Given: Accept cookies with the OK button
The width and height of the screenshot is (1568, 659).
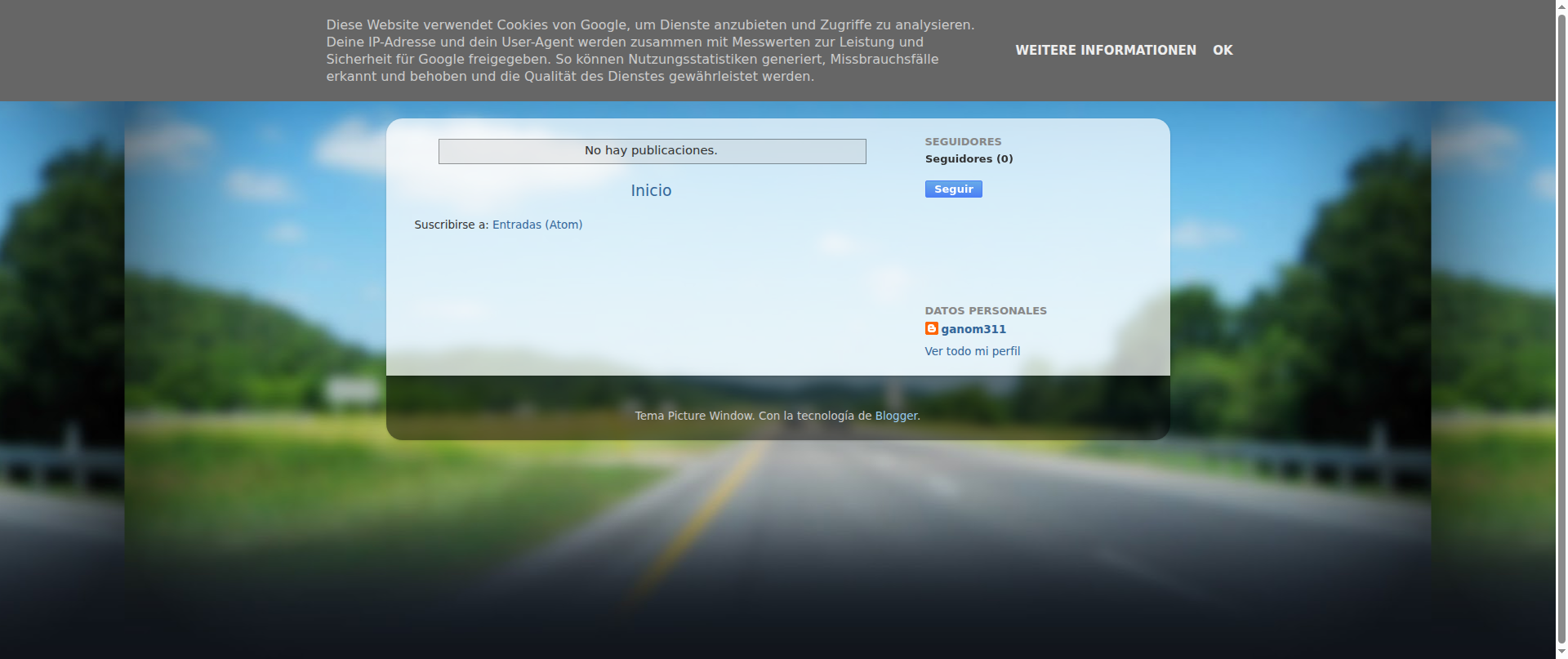Looking at the screenshot, I should (1223, 50).
